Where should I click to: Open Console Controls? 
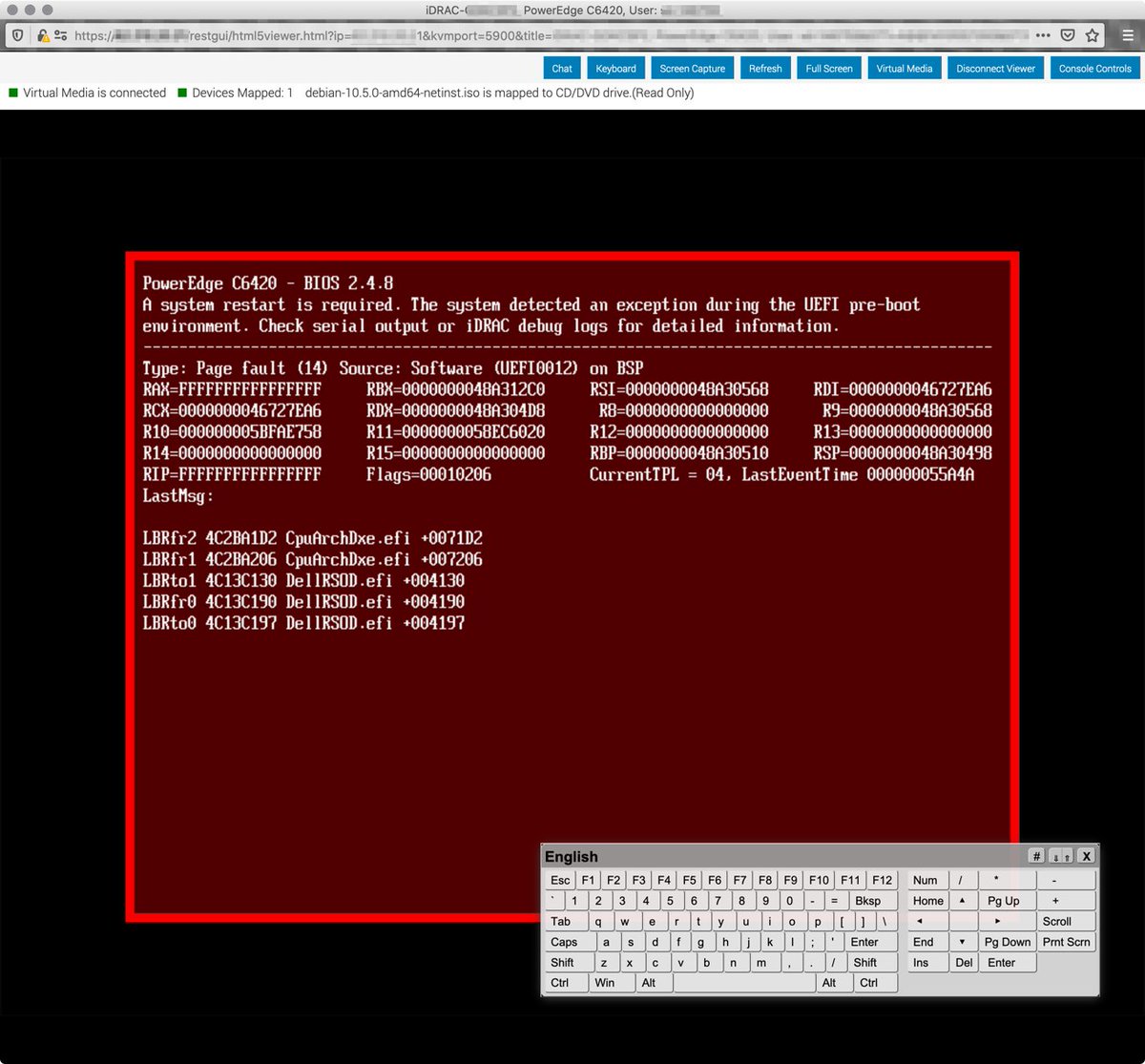coord(1094,68)
